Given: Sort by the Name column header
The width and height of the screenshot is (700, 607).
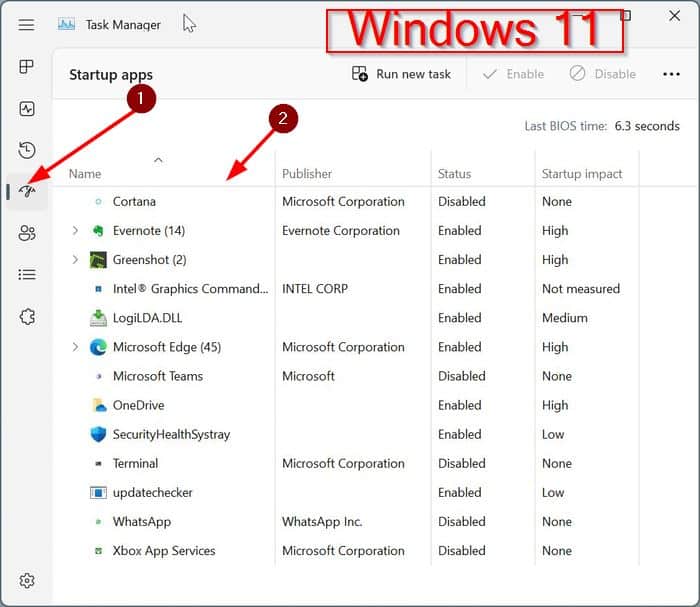Looking at the screenshot, I should click(x=85, y=174).
